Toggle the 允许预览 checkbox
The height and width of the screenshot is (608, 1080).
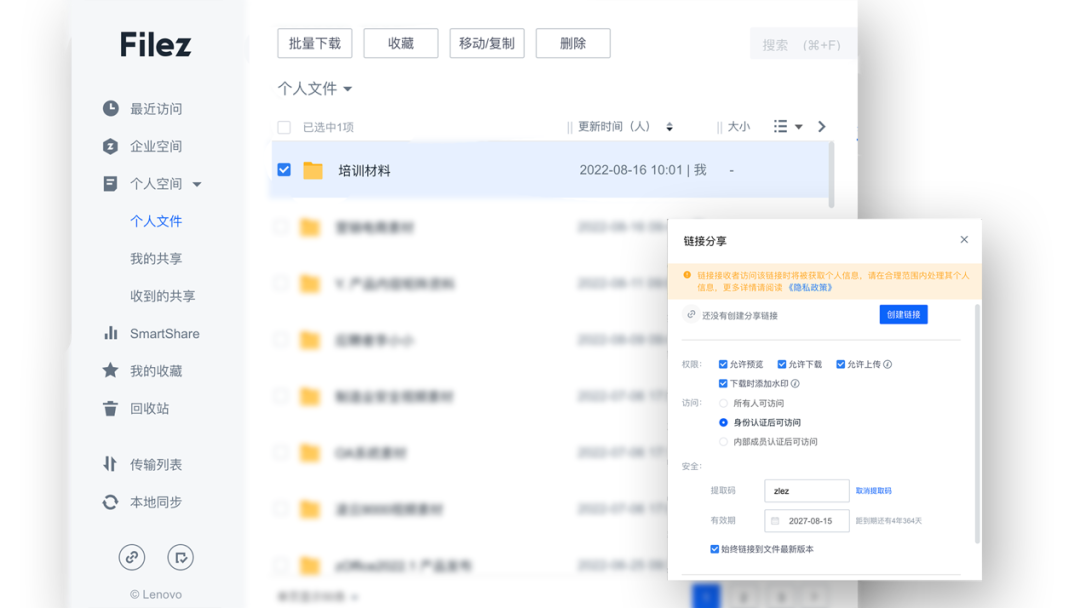723,364
